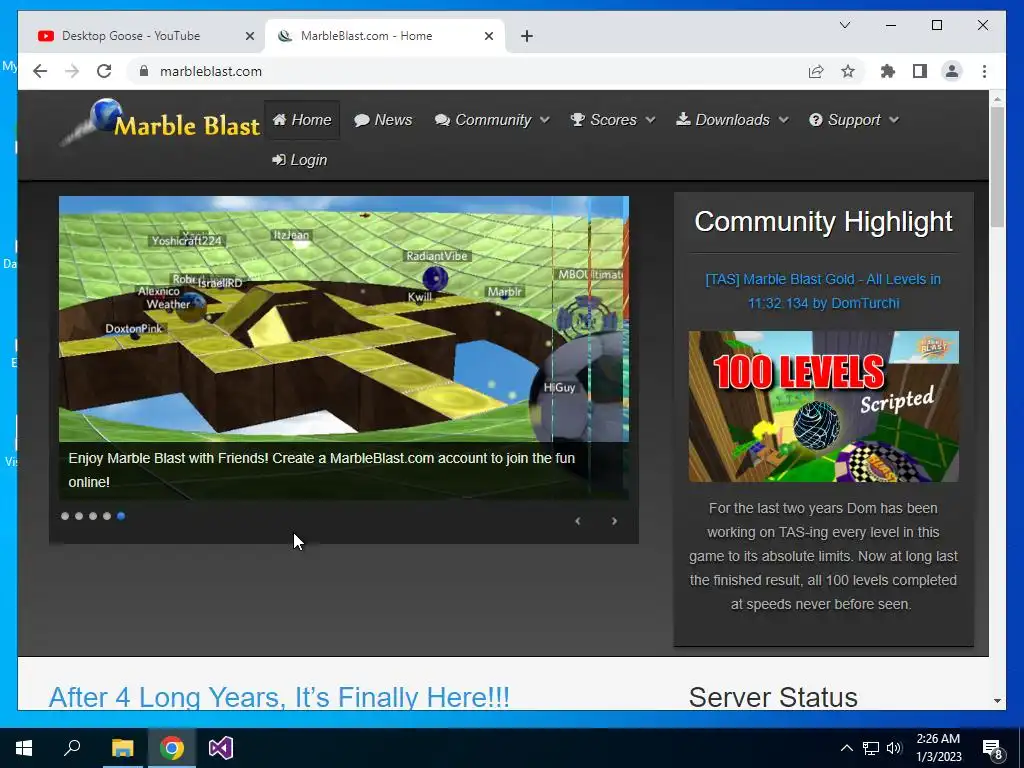Expand the Scores menu
Screen dimensions: 1024x768
tap(612, 120)
